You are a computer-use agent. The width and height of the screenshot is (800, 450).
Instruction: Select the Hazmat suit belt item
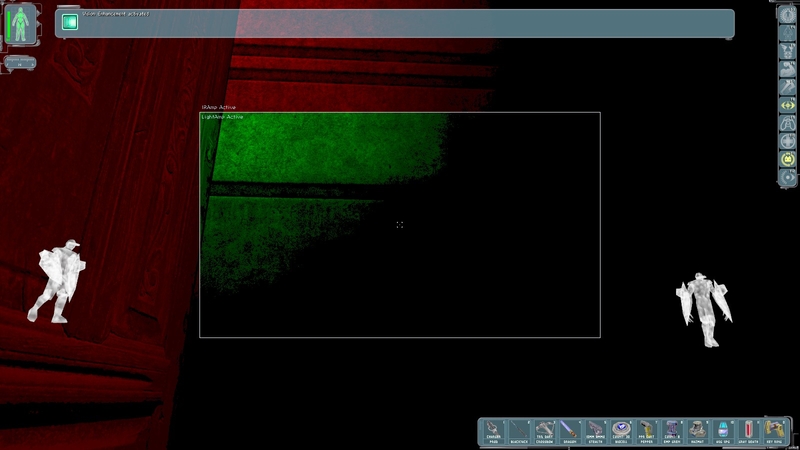click(697, 432)
